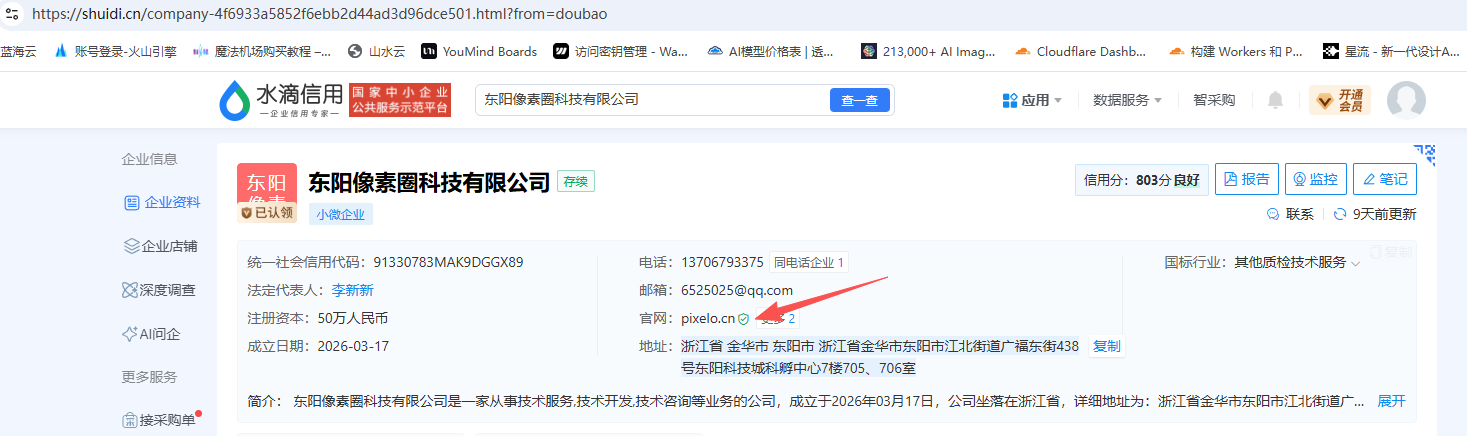Select AI问企 in the left sidebar
Viewport: 1467px width, 436px height.
(151, 334)
